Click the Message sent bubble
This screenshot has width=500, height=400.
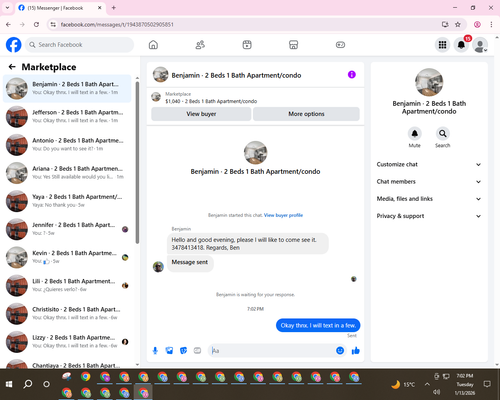point(190,263)
